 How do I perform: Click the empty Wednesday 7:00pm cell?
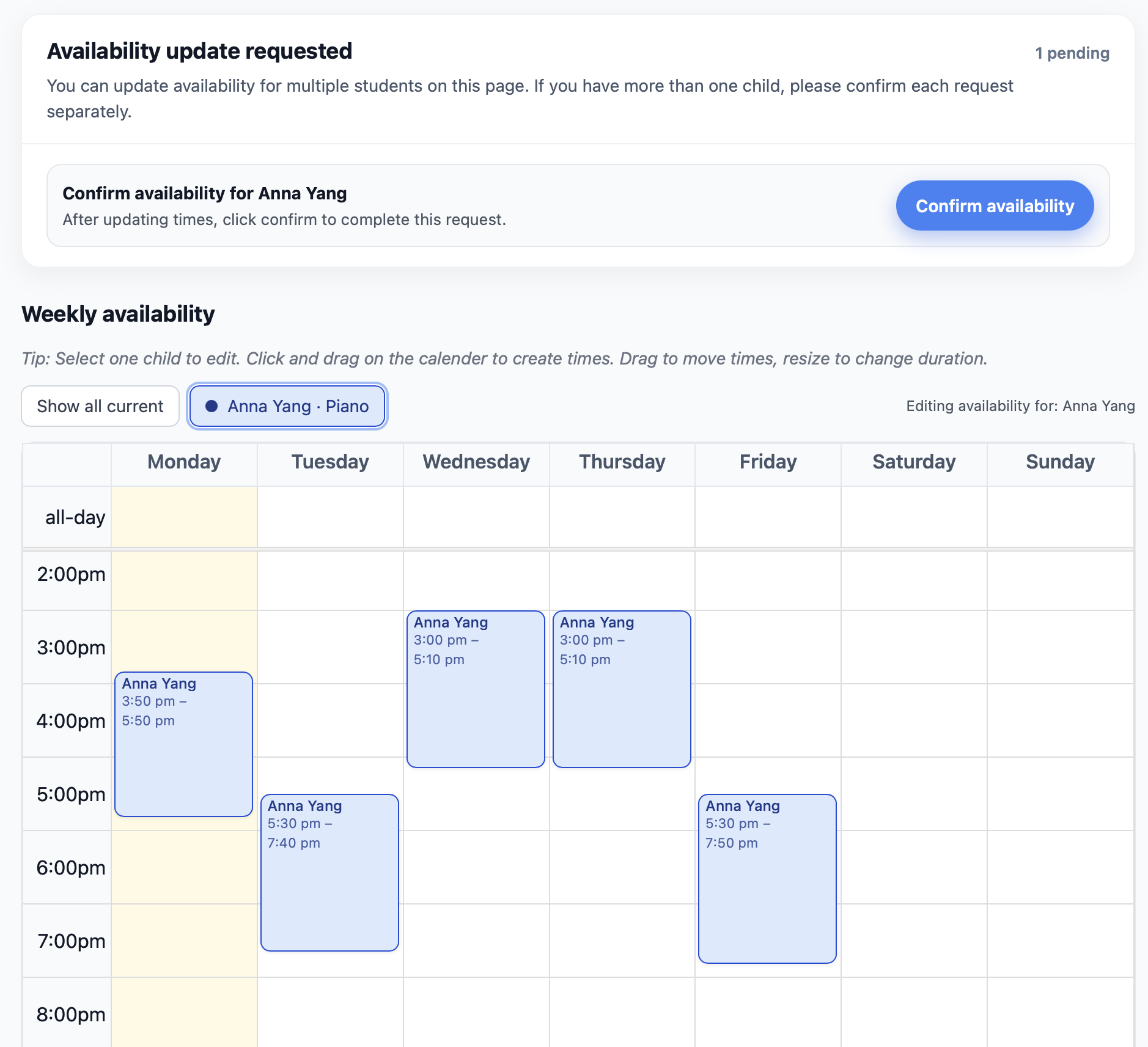(476, 942)
